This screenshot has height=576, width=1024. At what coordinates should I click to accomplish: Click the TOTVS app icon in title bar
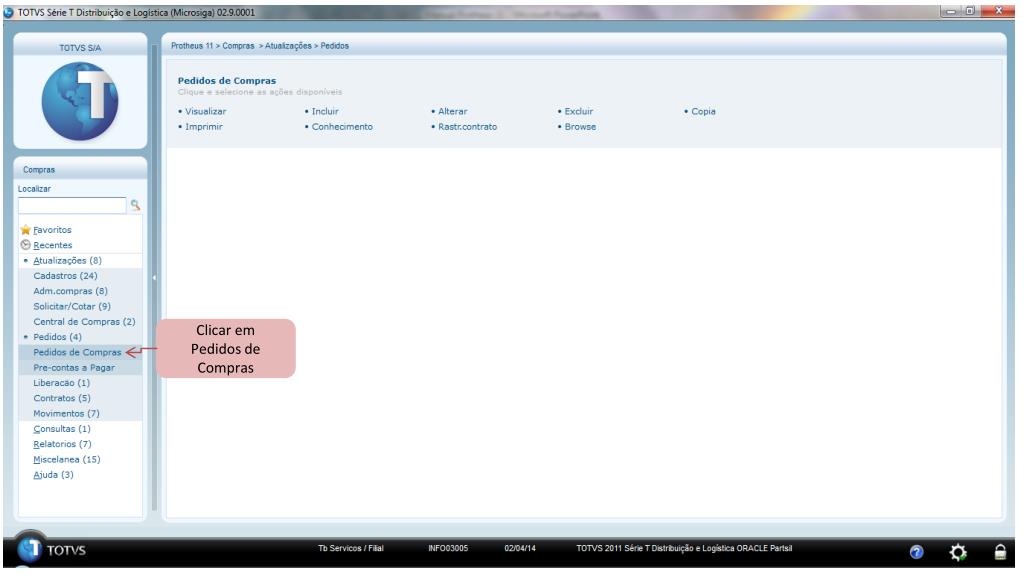(x=8, y=12)
